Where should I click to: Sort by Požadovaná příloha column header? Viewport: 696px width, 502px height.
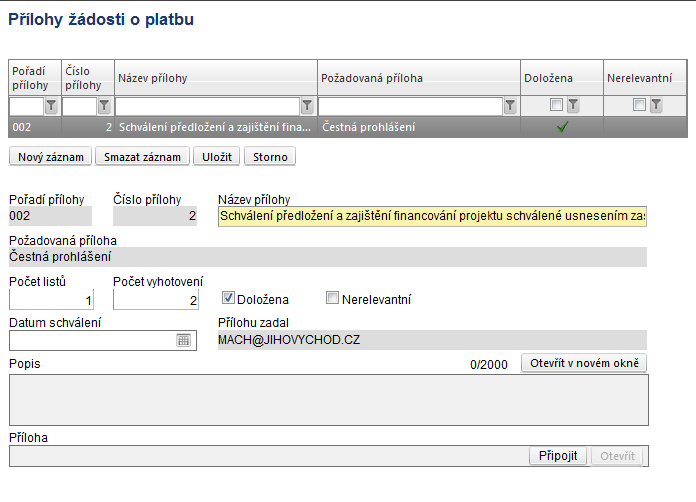(x=419, y=78)
